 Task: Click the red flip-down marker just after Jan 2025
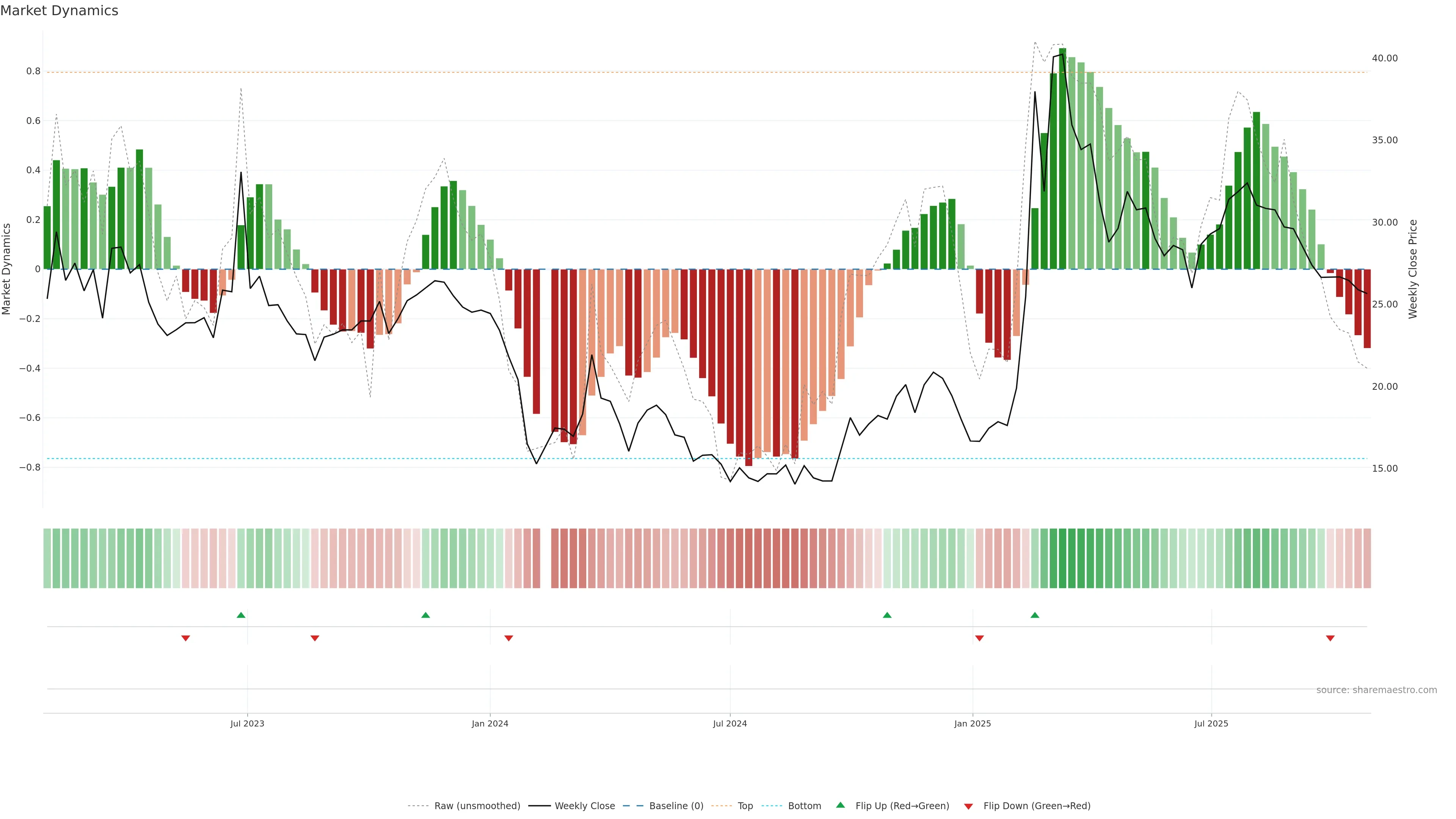coord(979,638)
